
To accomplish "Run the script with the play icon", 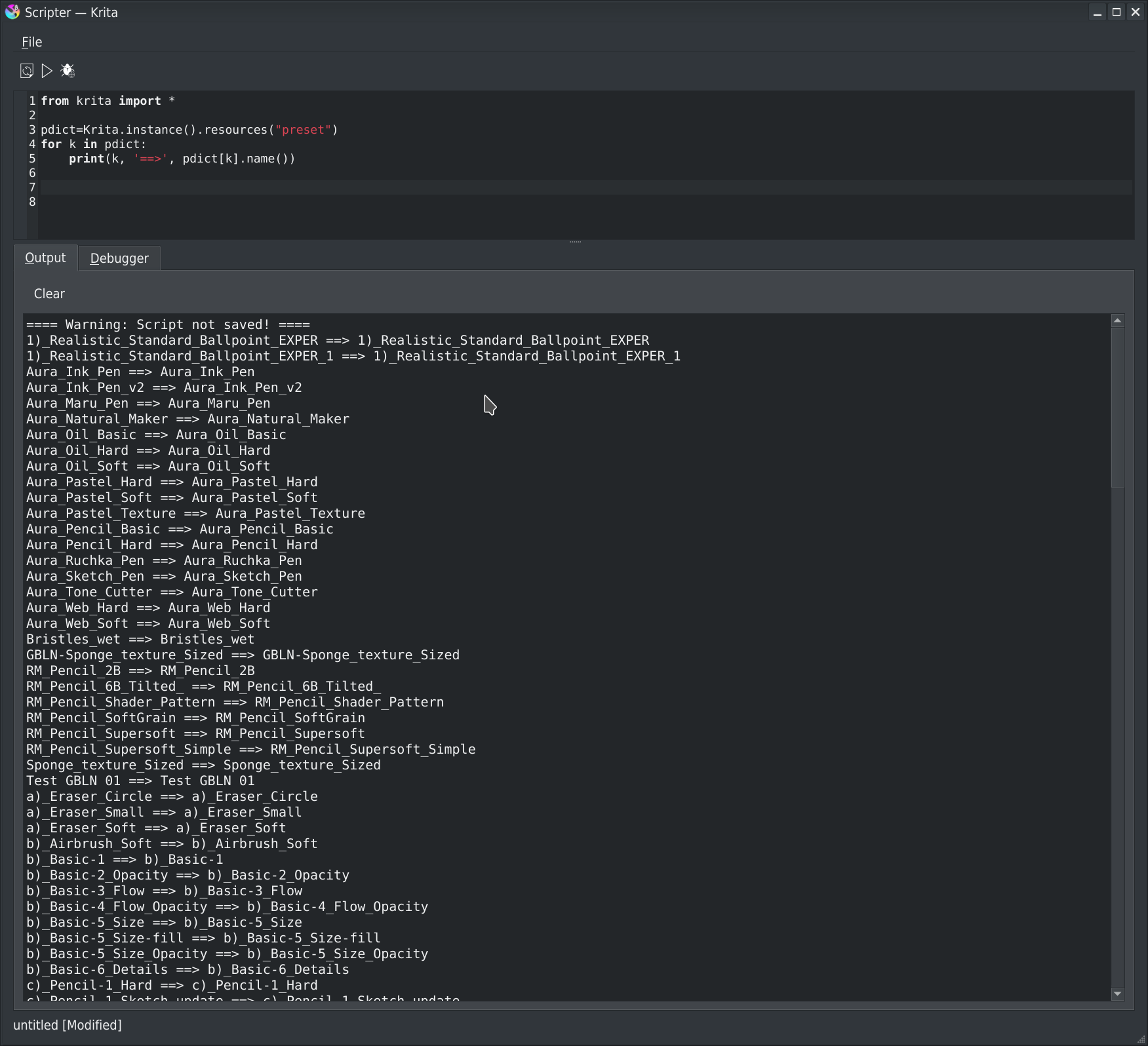I will 47,71.
